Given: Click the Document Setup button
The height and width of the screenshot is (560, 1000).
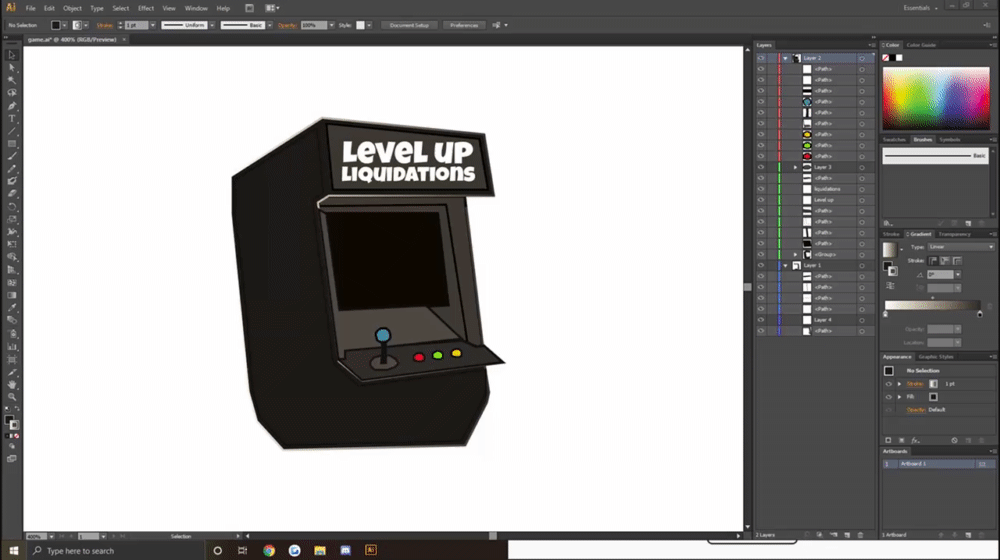Looking at the screenshot, I should [x=409, y=26].
